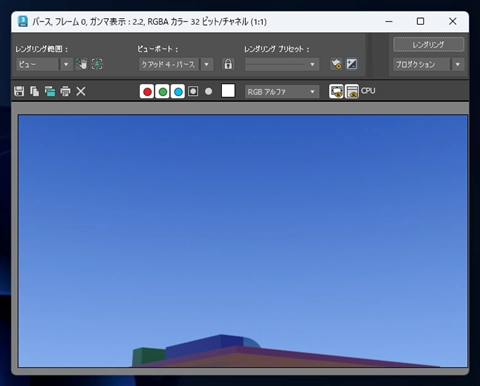Toggle the green channel display
This screenshot has width=480, height=386.
pyautogui.click(x=162, y=91)
